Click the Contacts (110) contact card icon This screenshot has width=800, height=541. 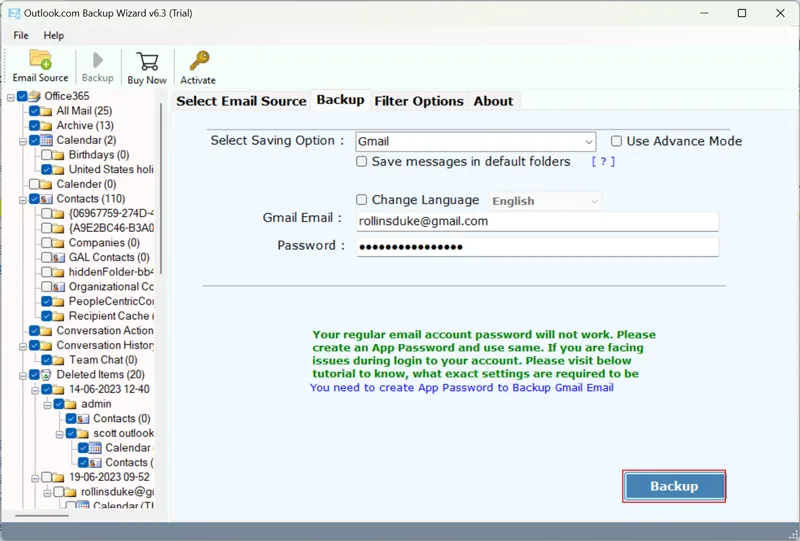point(46,199)
